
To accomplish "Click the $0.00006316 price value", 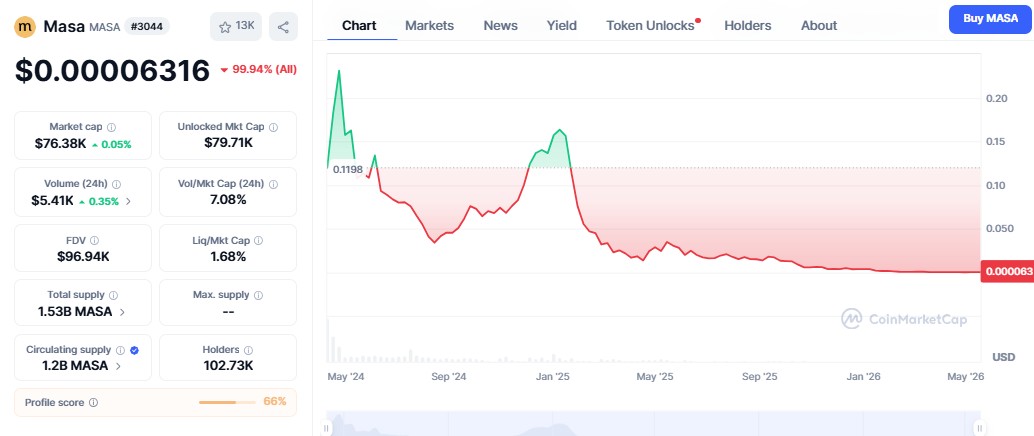I will (x=112, y=71).
